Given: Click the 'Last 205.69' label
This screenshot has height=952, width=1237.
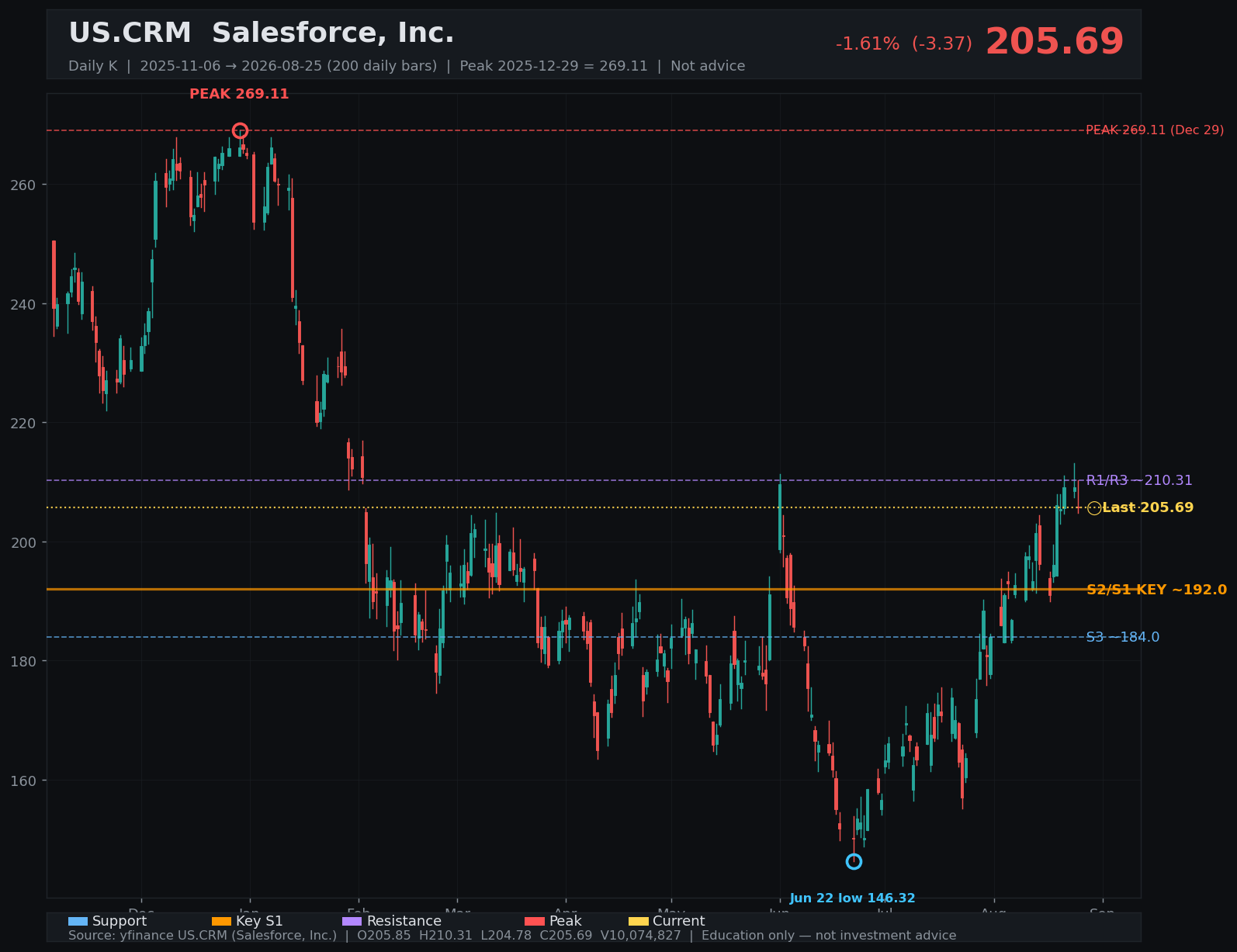Looking at the screenshot, I should click(x=1148, y=508).
